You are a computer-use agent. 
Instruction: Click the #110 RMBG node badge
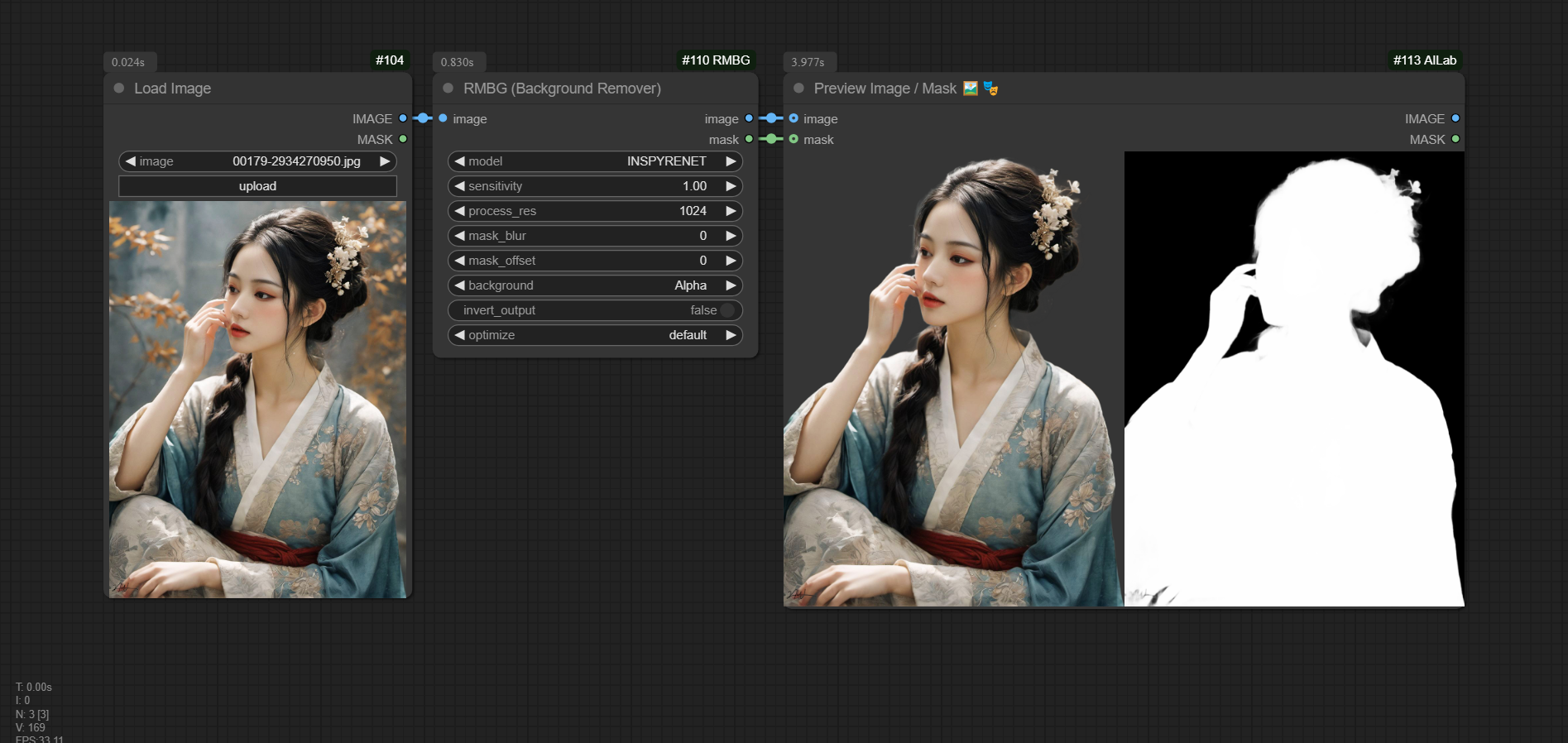[x=715, y=60]
